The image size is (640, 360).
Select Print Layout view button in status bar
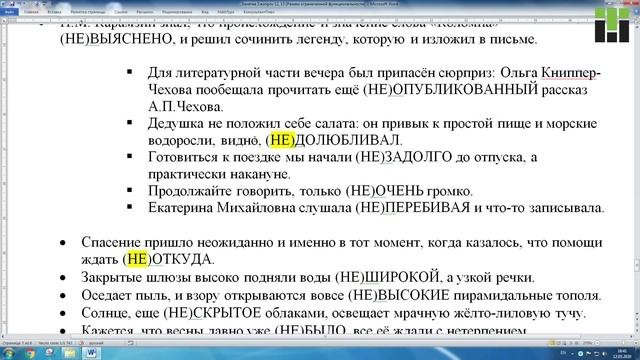tap(551, 343)
